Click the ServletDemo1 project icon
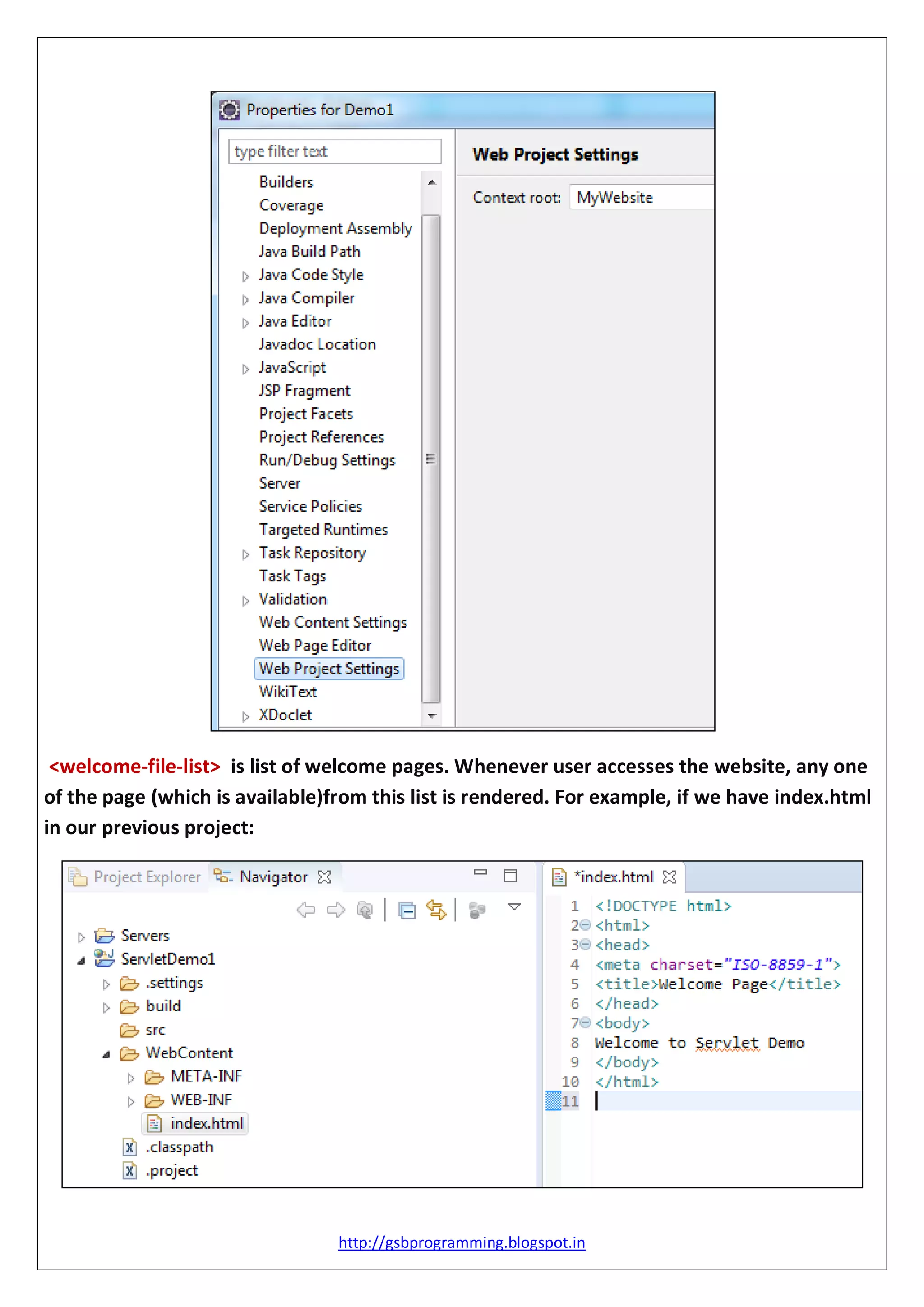924x1307 pixels. tap(104, 958)
